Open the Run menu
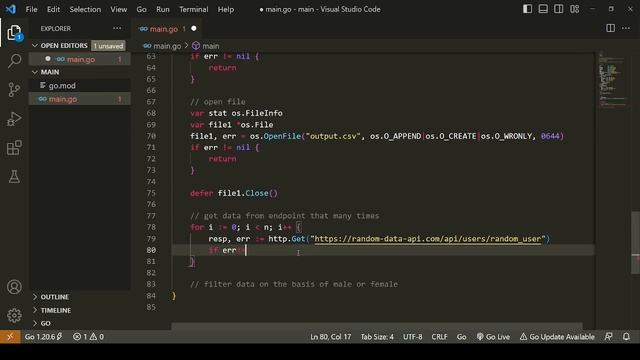 click(162, 9)
